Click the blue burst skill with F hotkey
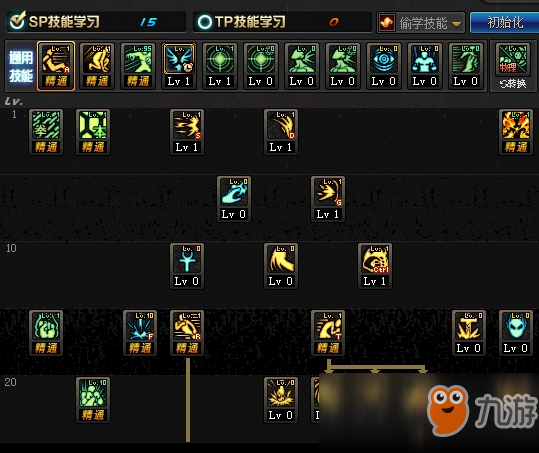The height and width of the screenshot is (453, 539). click(140, 326)
